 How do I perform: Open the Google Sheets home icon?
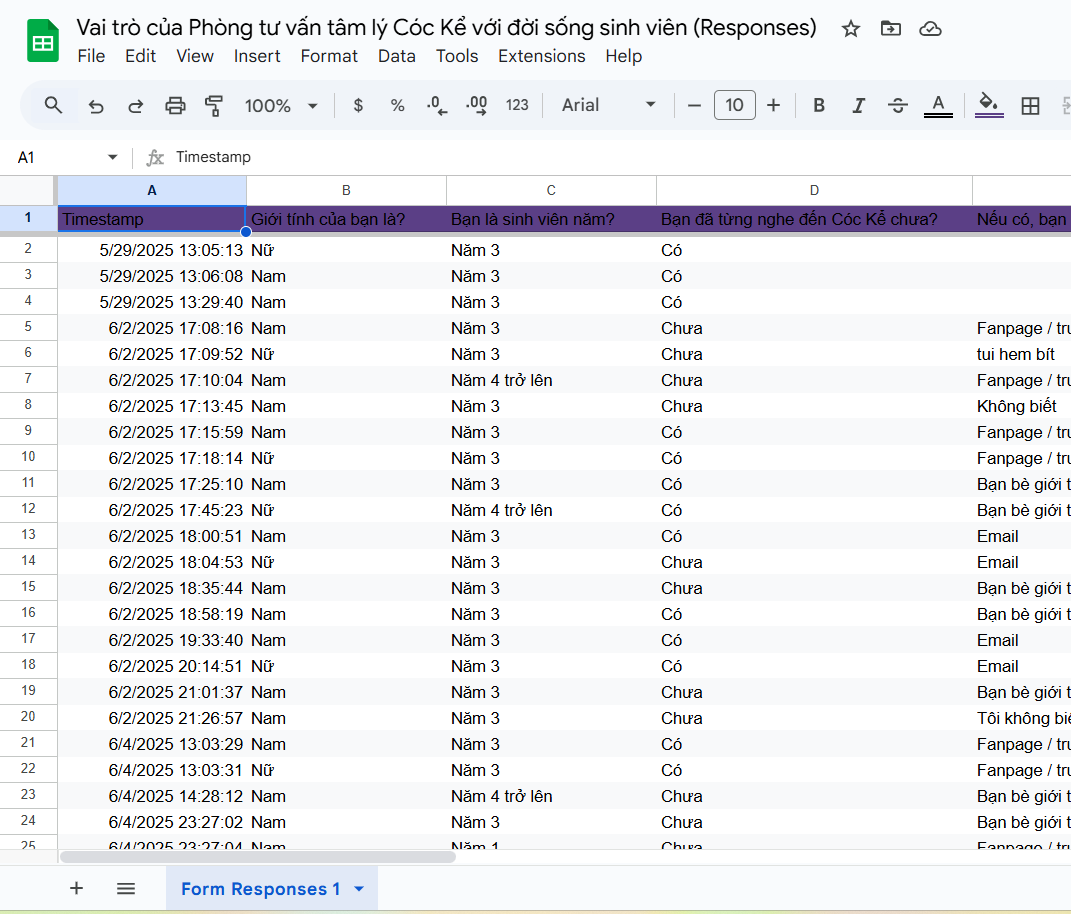42,42
